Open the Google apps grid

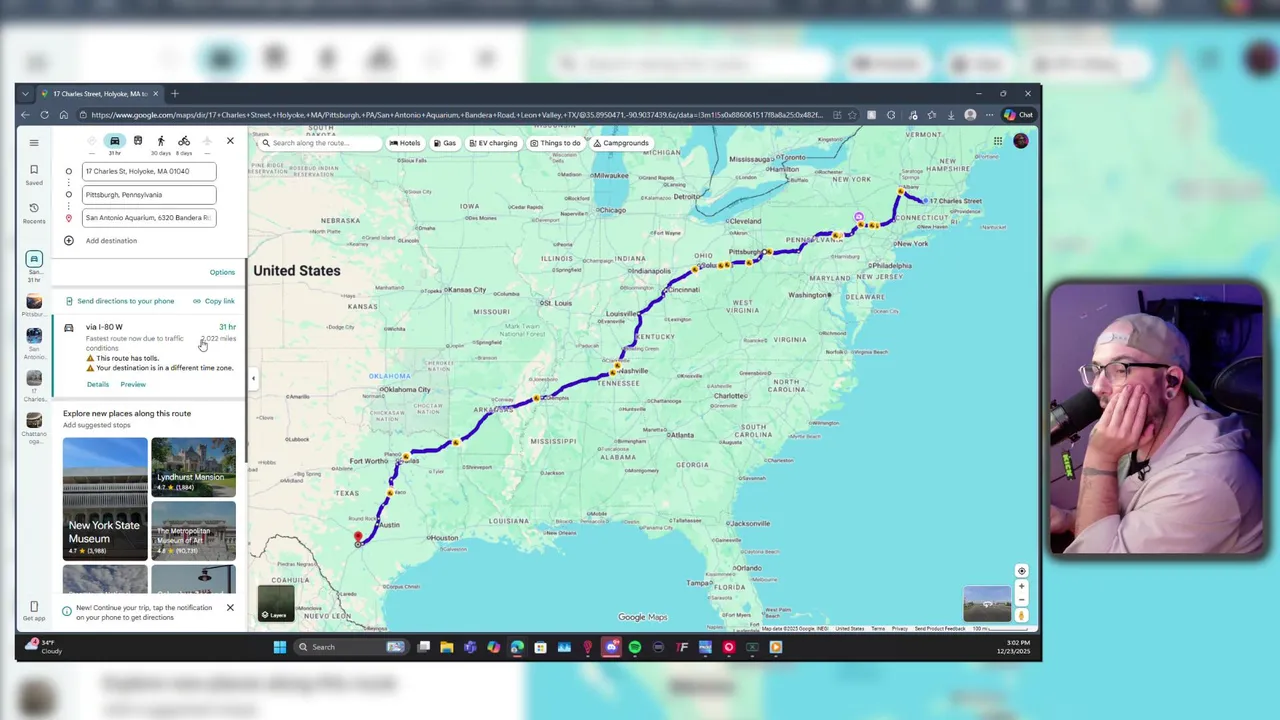click(x=998, y=141)
